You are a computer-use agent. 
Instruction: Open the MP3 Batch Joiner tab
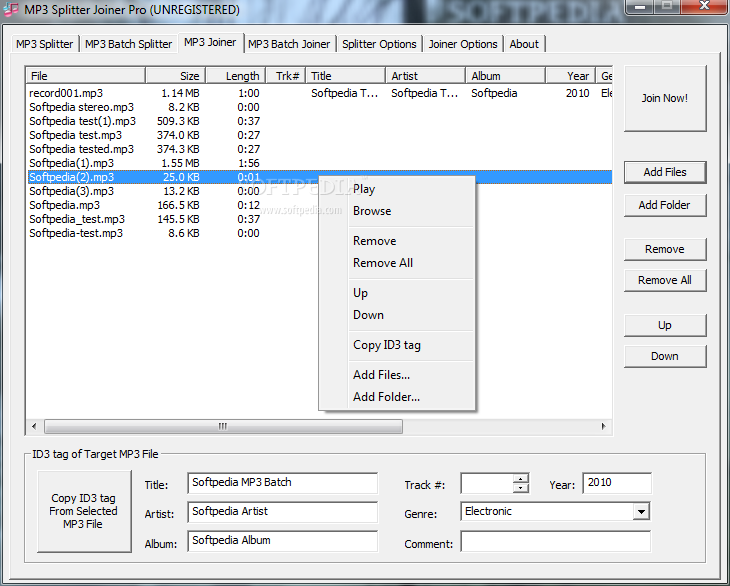coord(289,44)
